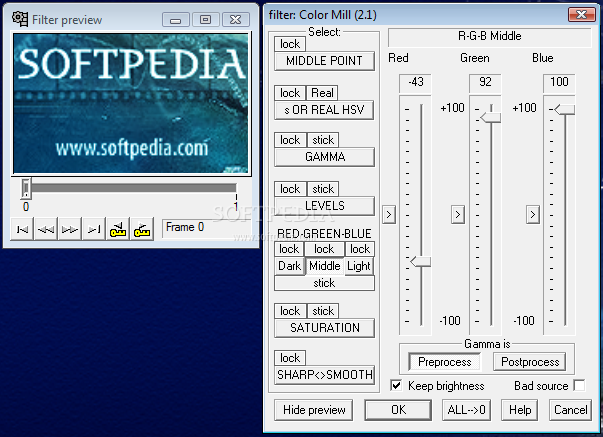This screenshot has height=437, width=603.
Task: Maximize the Filter preview window
Action: (x=205, y=19)
